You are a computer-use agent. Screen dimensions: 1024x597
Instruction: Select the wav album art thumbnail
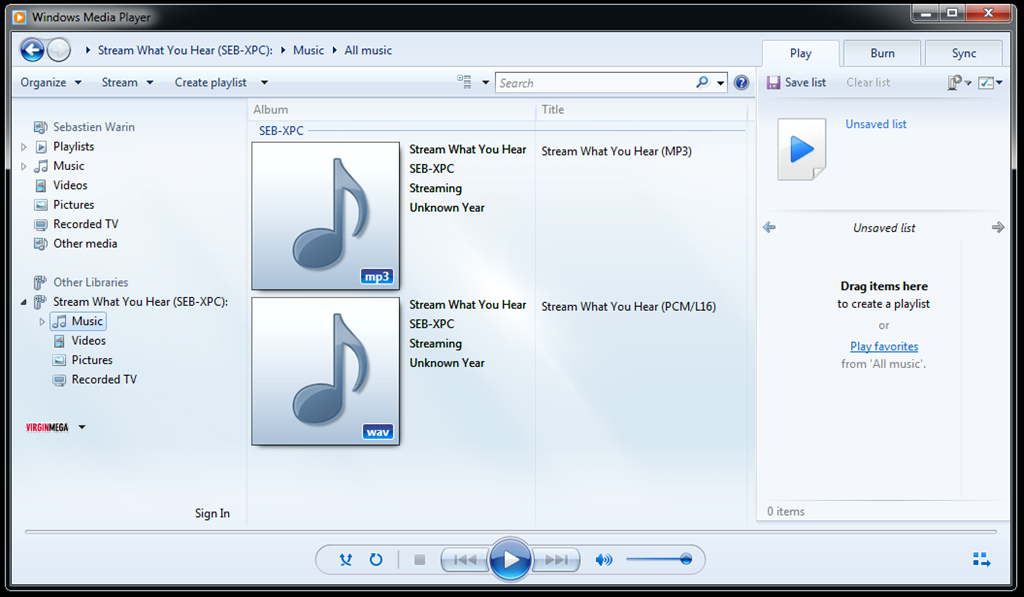pyautogui.click(x=325, y=371)
